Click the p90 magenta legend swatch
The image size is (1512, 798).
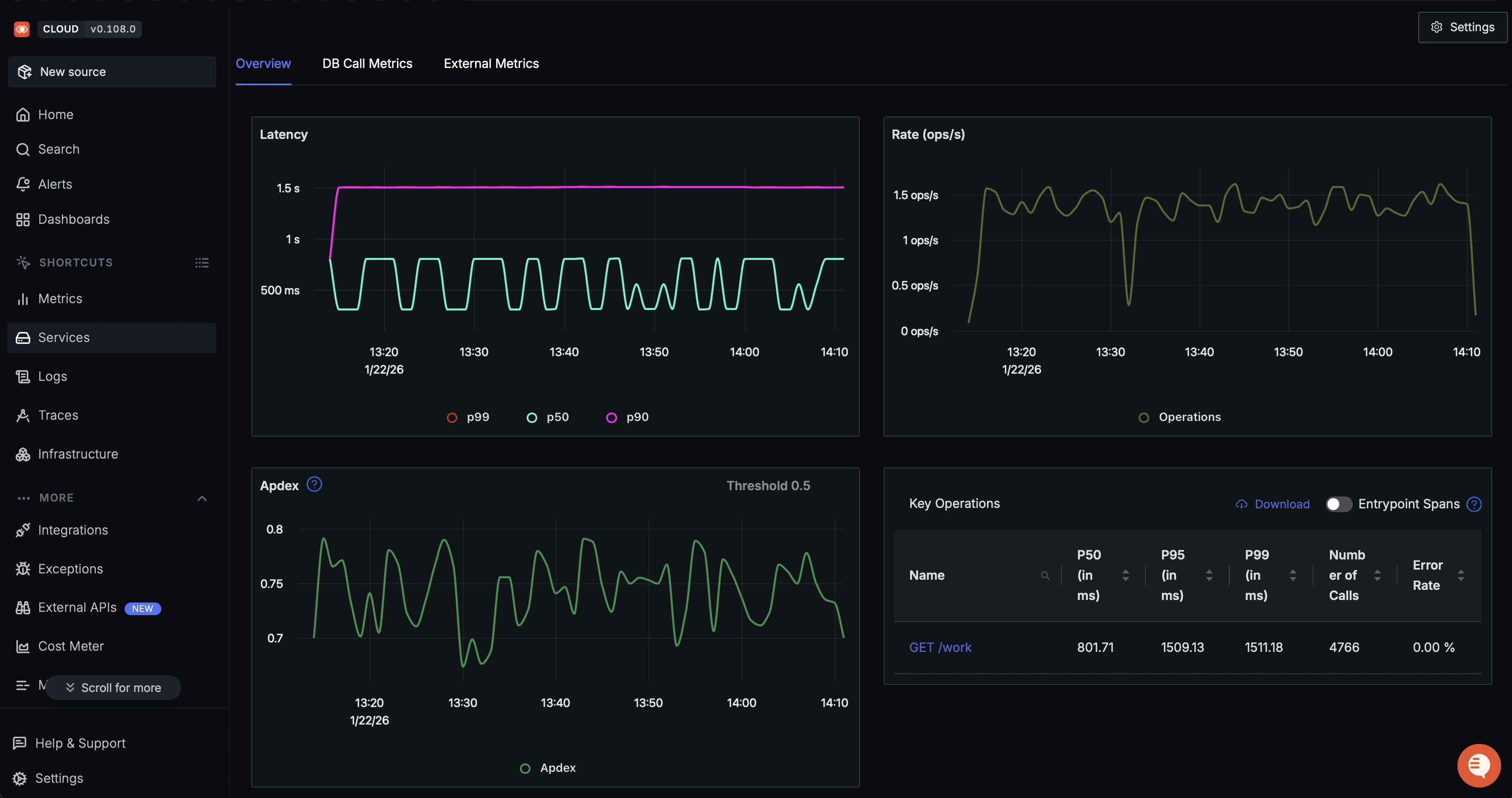coord(611,418)
